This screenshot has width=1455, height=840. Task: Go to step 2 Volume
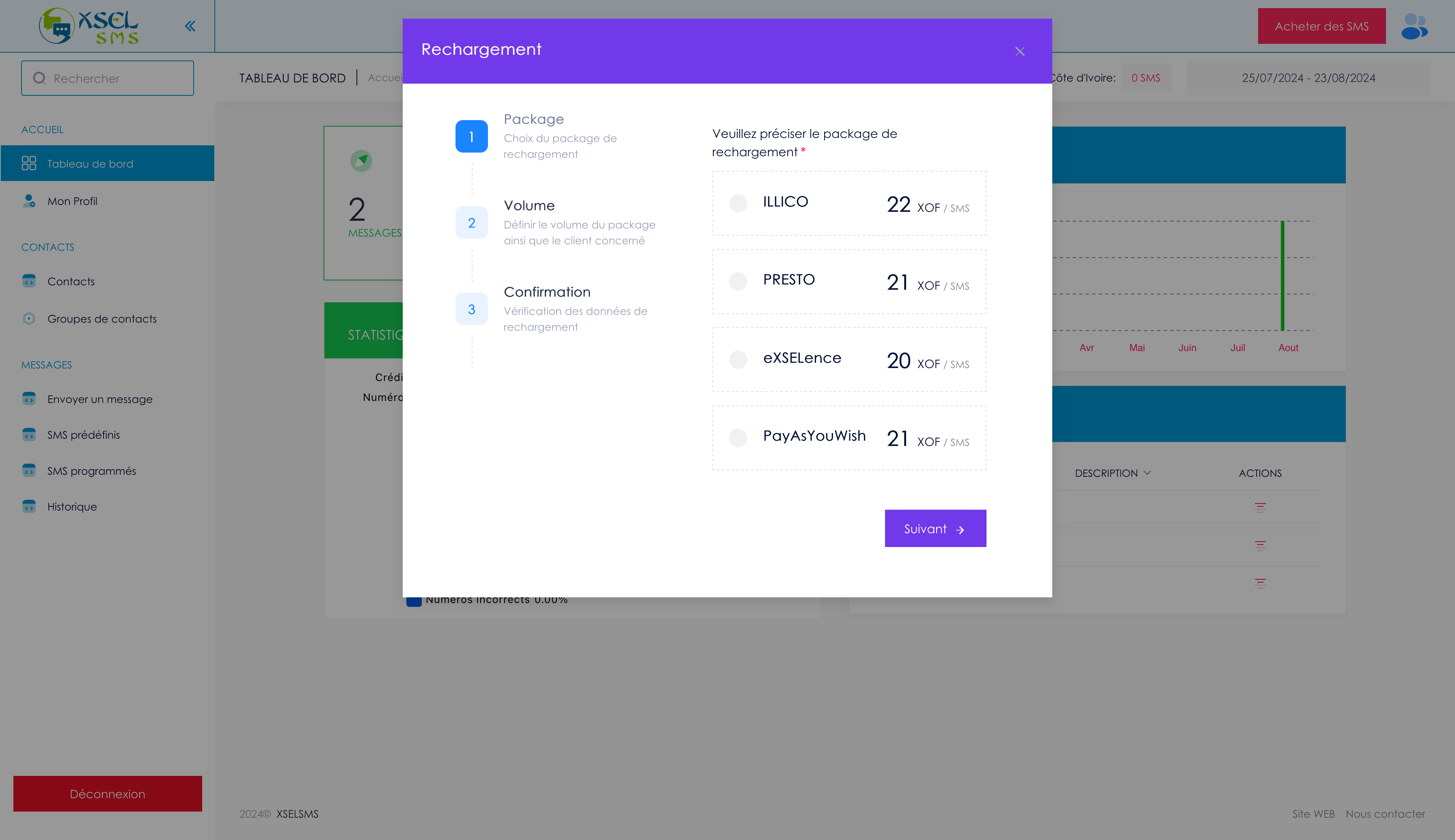(x=471, y=223)
